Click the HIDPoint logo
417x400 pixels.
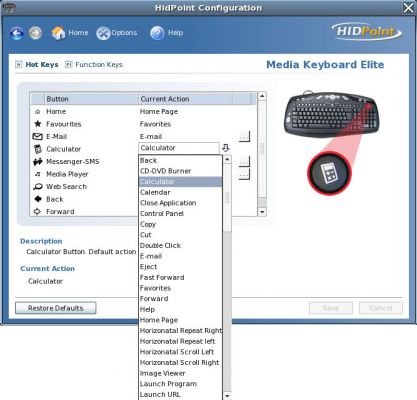[x=366, y=32]
